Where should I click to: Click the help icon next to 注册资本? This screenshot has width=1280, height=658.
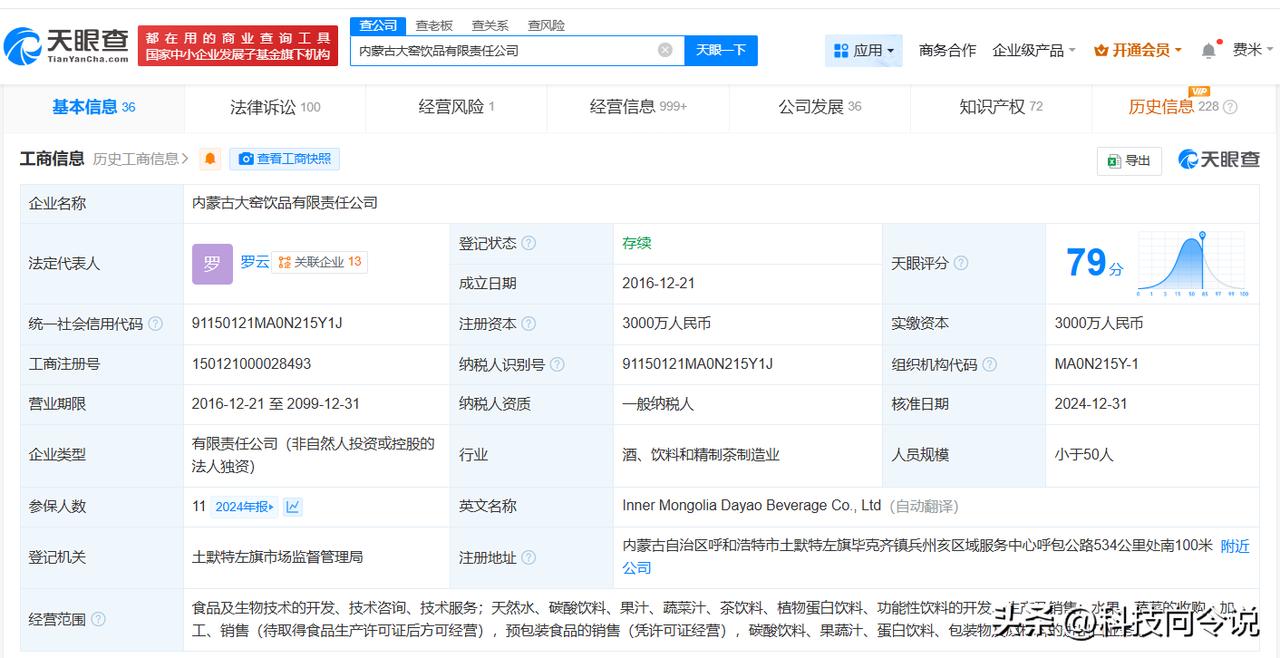(528, 324)
